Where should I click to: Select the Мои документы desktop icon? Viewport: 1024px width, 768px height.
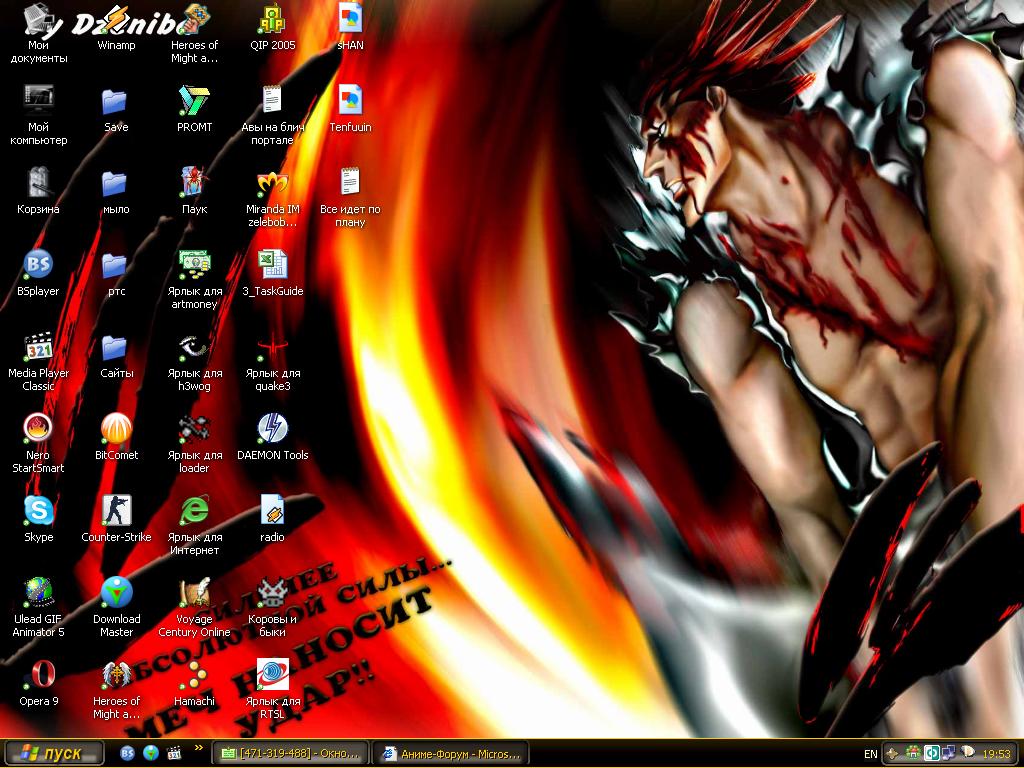click(x=39, y=34)
